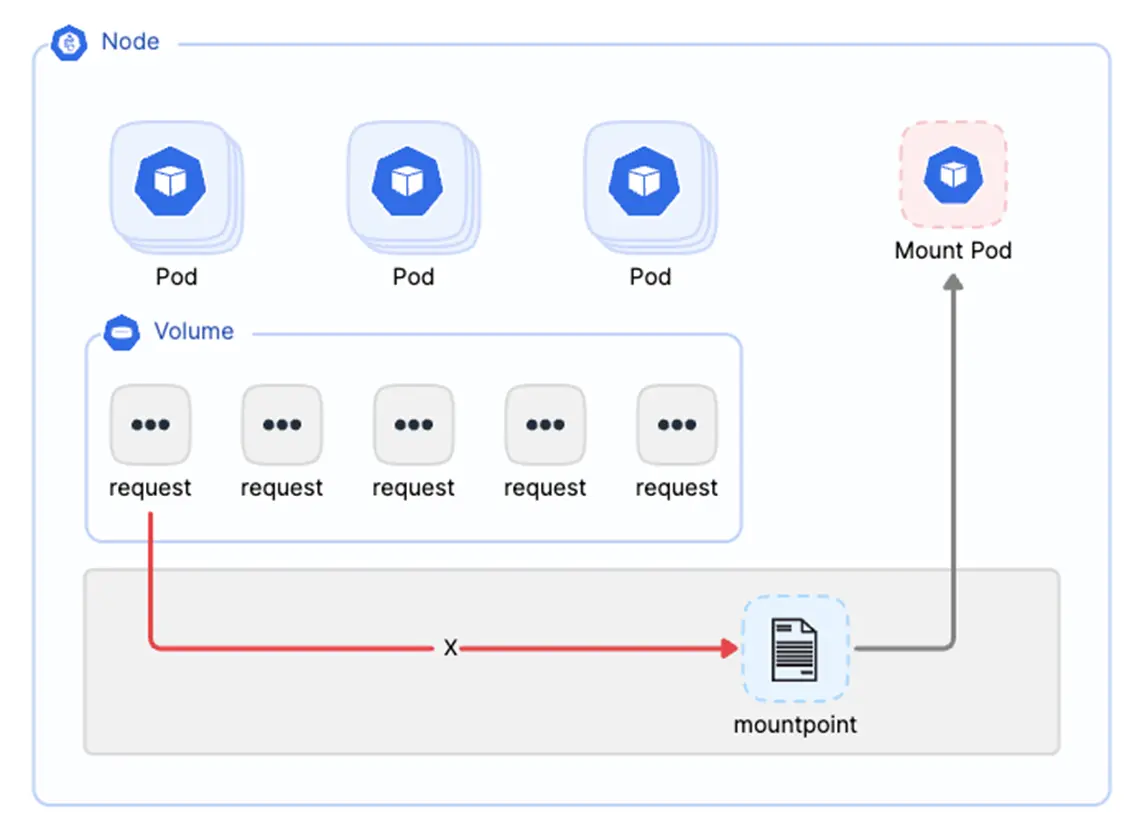Click the Mount Pod text label
Viewport: 1142px width, 838px height.
(x=953, y=250)
